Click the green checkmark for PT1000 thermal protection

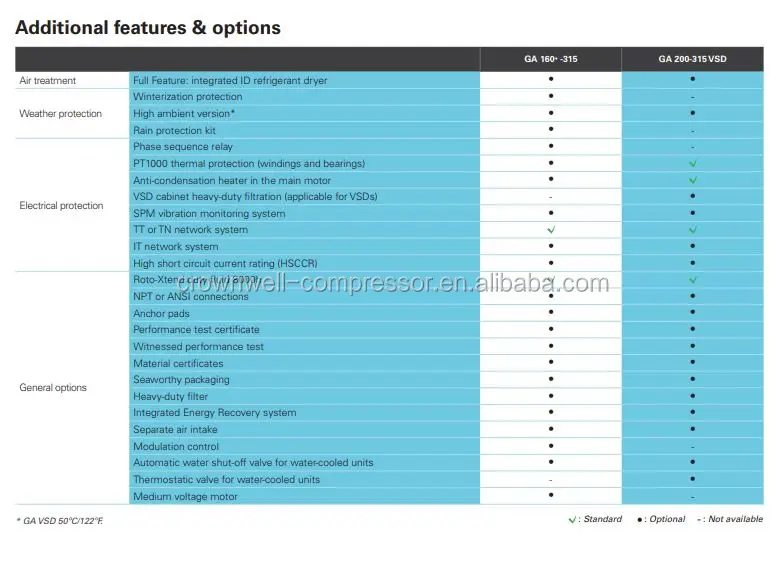[x=692, y=163]
